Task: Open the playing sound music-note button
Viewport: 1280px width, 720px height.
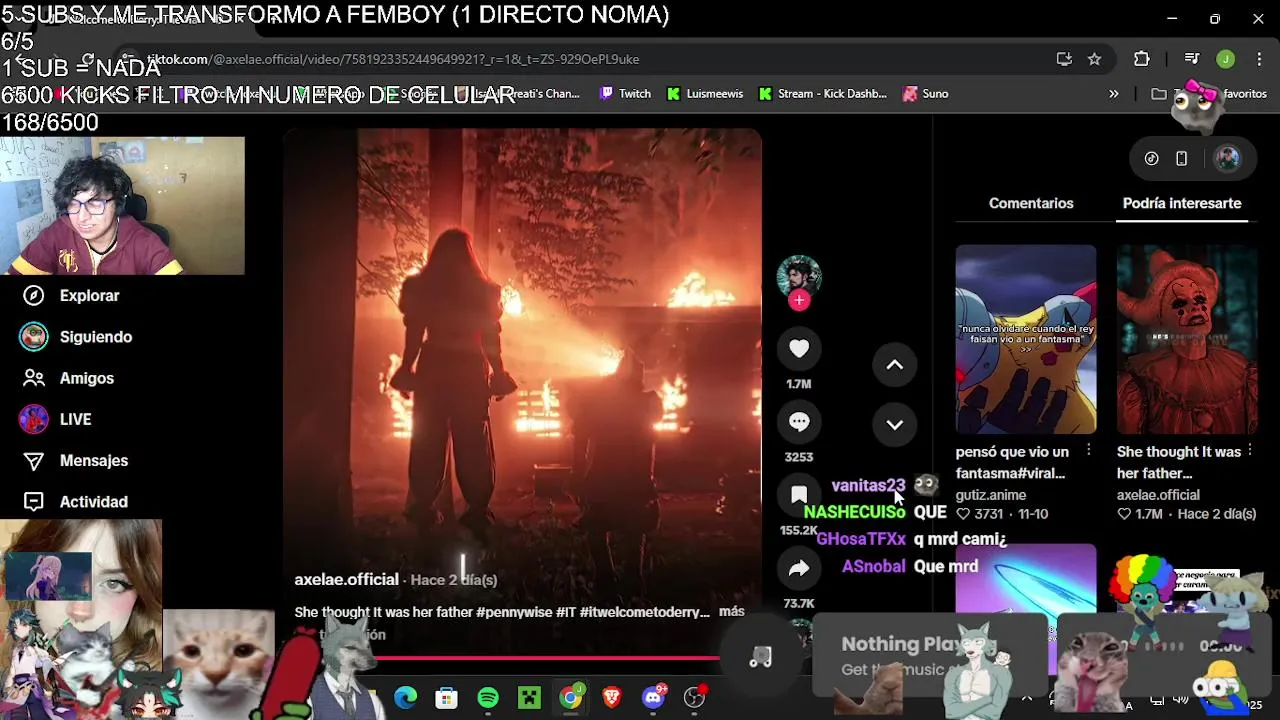Action: (760, 656)
